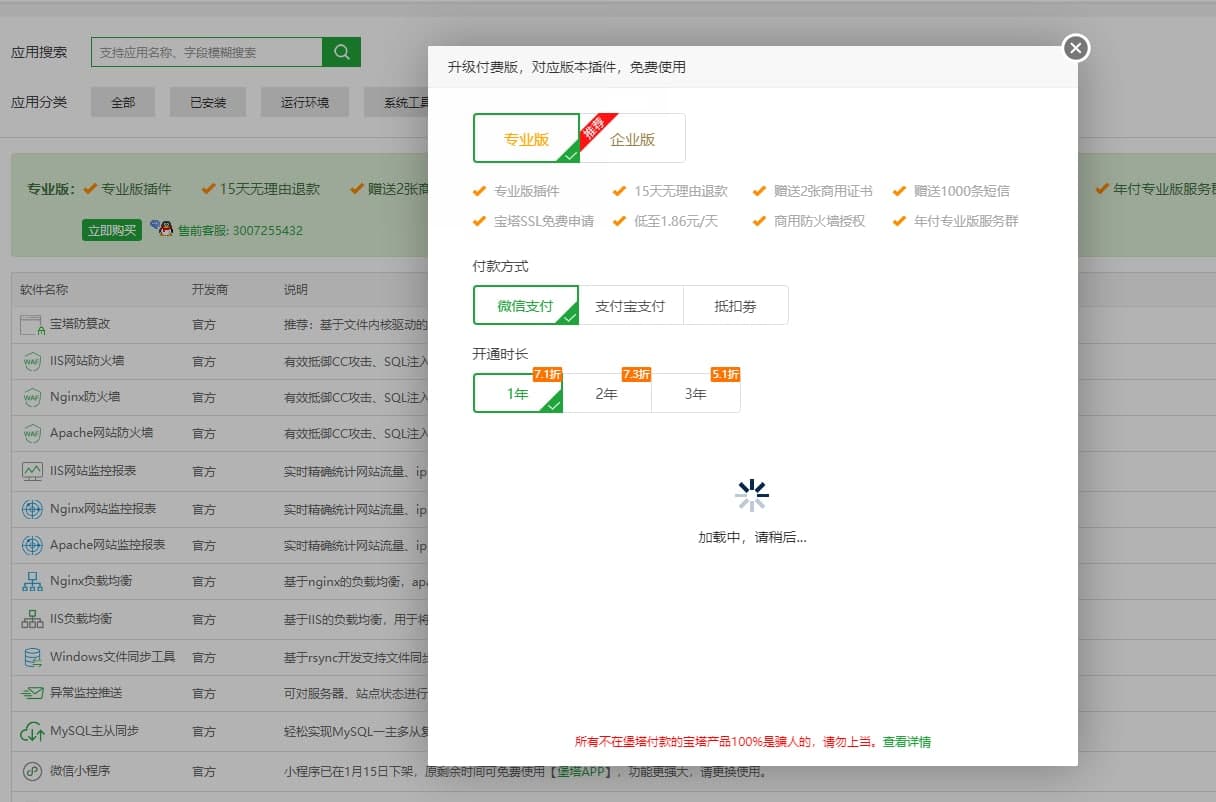Click the Nginx负载均衡 software name

(x=92, y=581)
